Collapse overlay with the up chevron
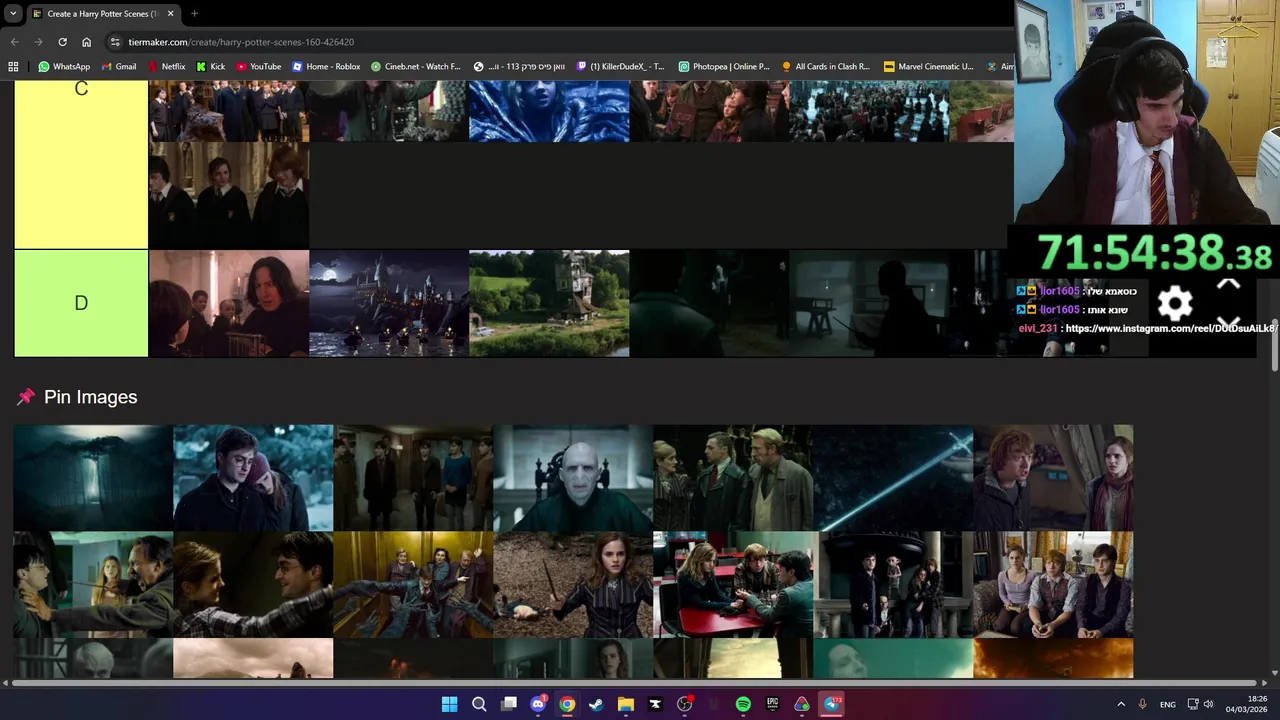 point(1228,284)
